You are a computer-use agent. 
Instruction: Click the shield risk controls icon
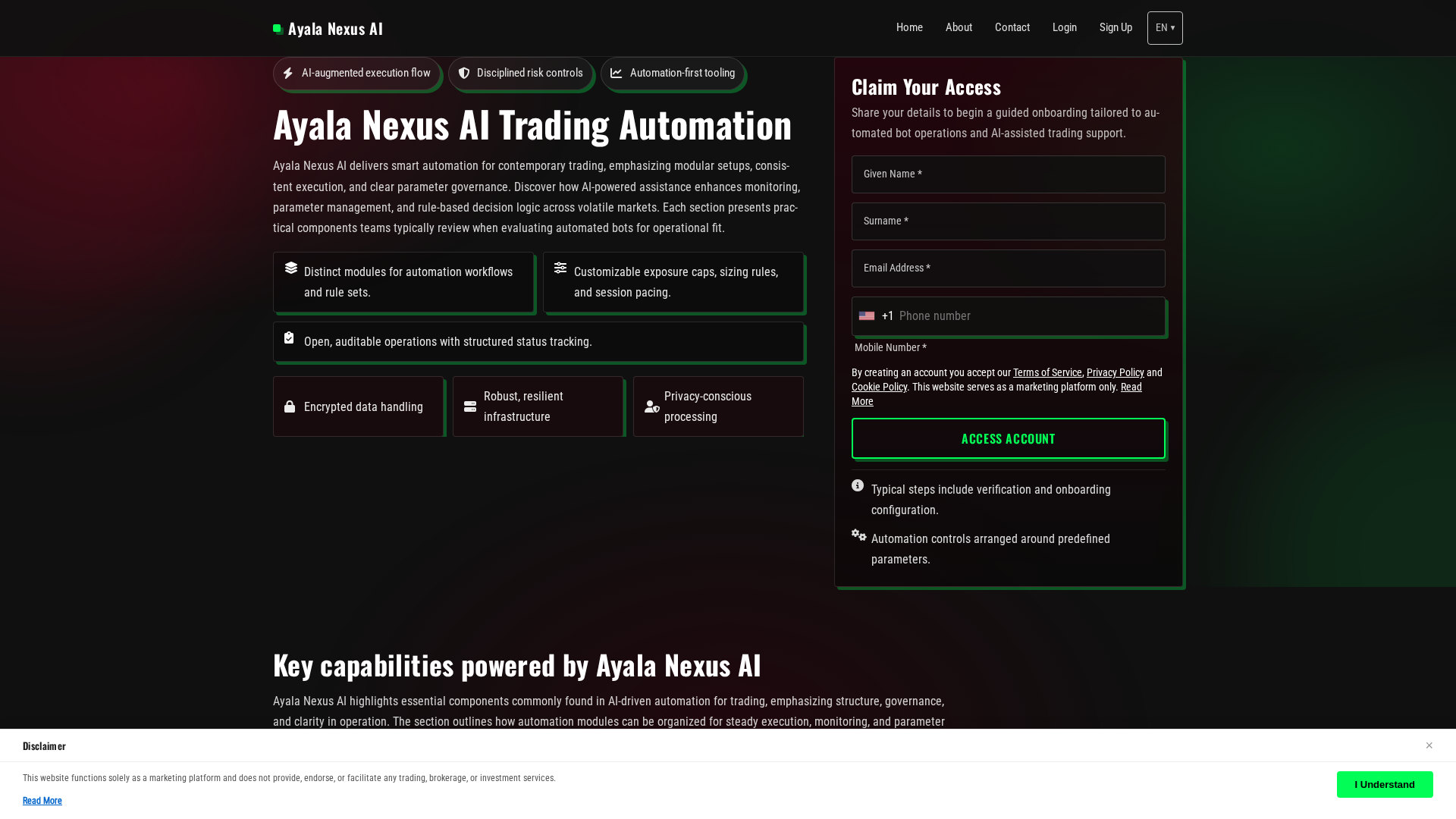[x=464, y=74]
